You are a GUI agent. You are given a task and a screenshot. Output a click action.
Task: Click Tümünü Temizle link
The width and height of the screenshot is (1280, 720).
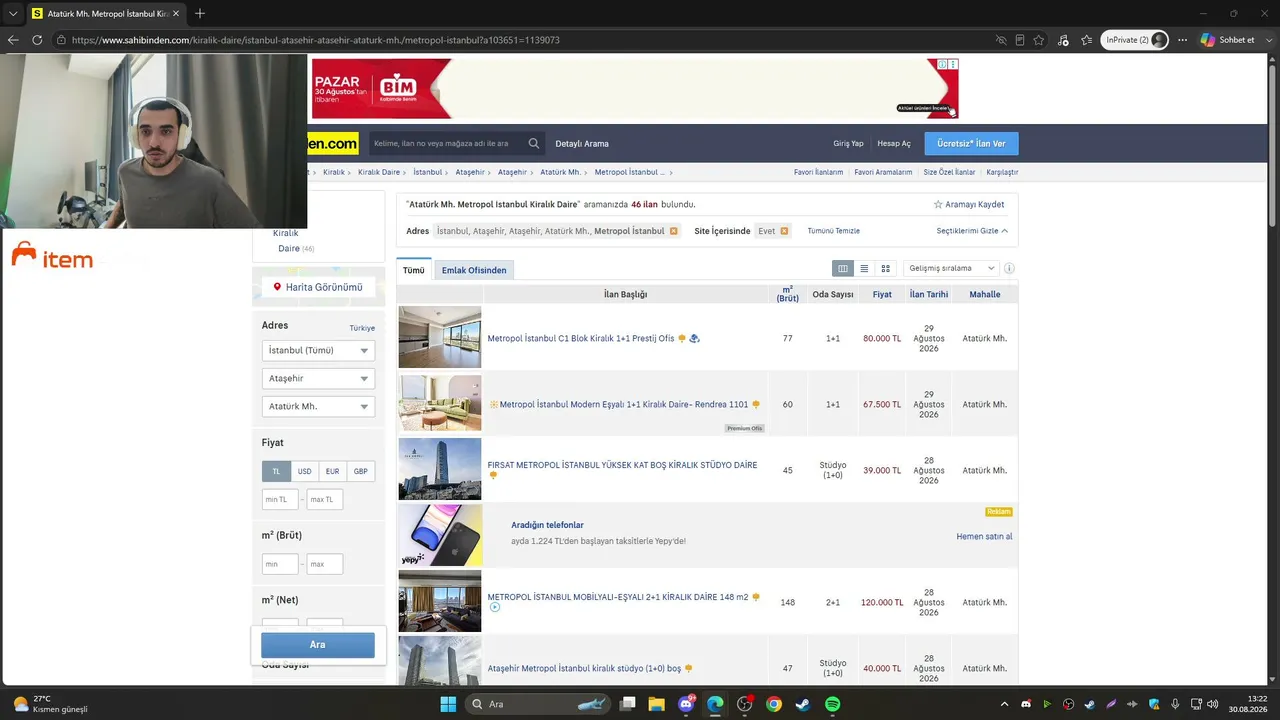[834, 231]
